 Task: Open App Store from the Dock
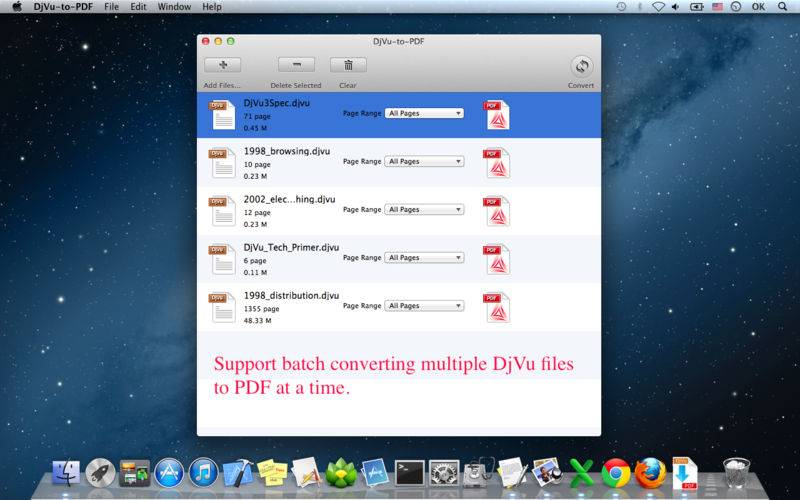click(x=169, y=473)
